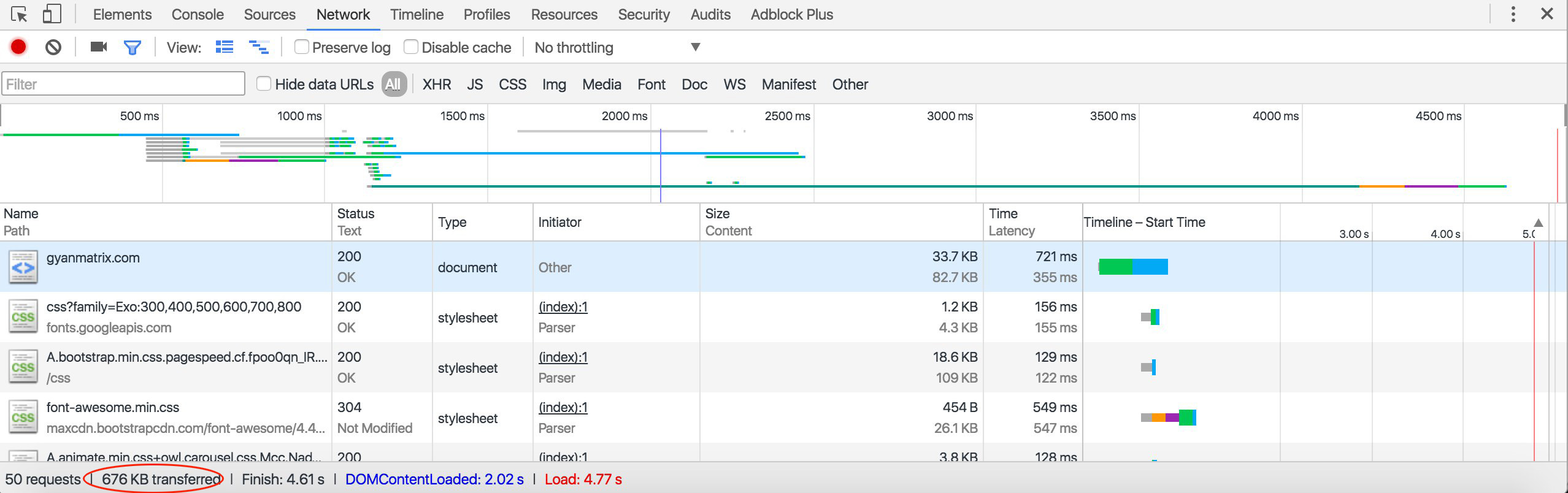Select the Network tab

pyautogui.click(x=343, y=14)
